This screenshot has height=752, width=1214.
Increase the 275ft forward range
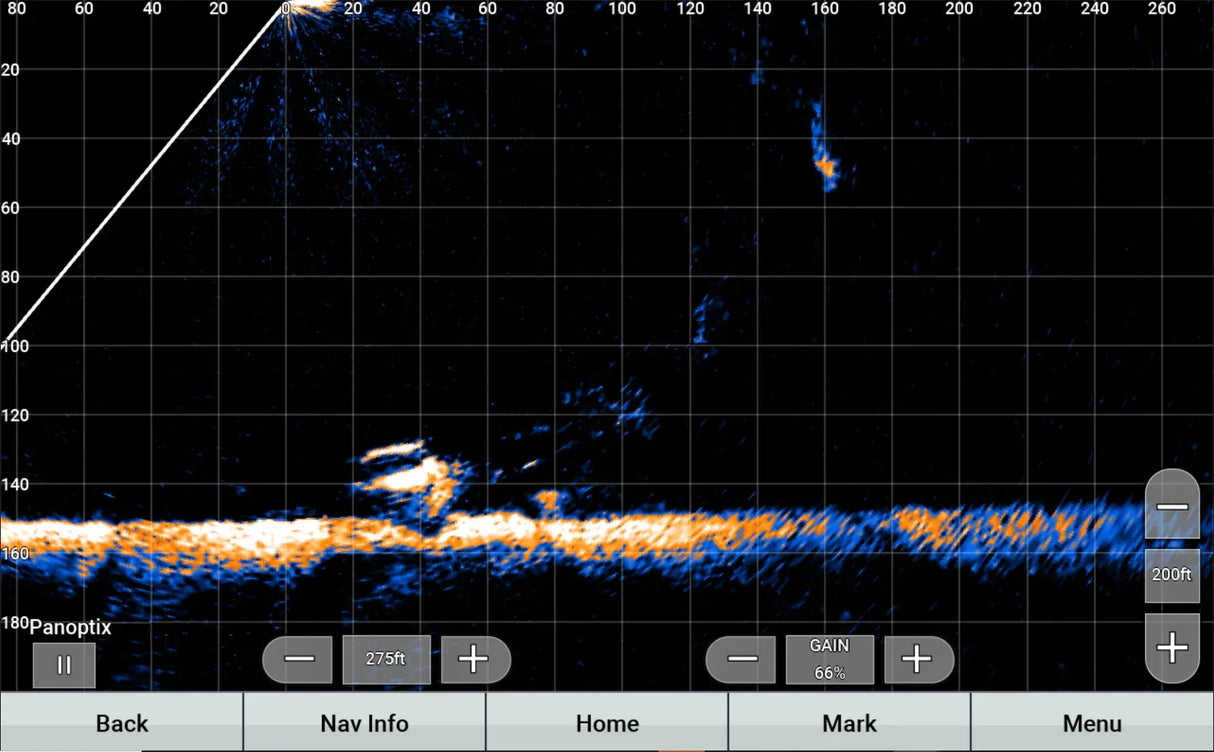476,659
